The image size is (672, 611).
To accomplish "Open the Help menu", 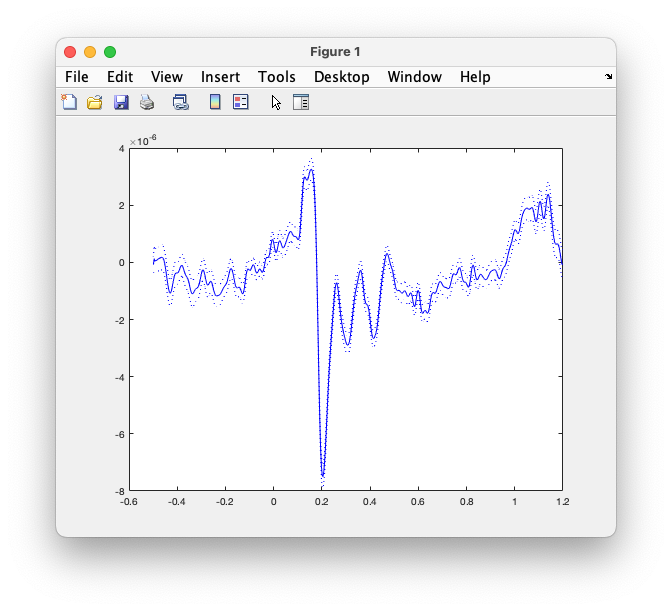I will pos(475,77).
